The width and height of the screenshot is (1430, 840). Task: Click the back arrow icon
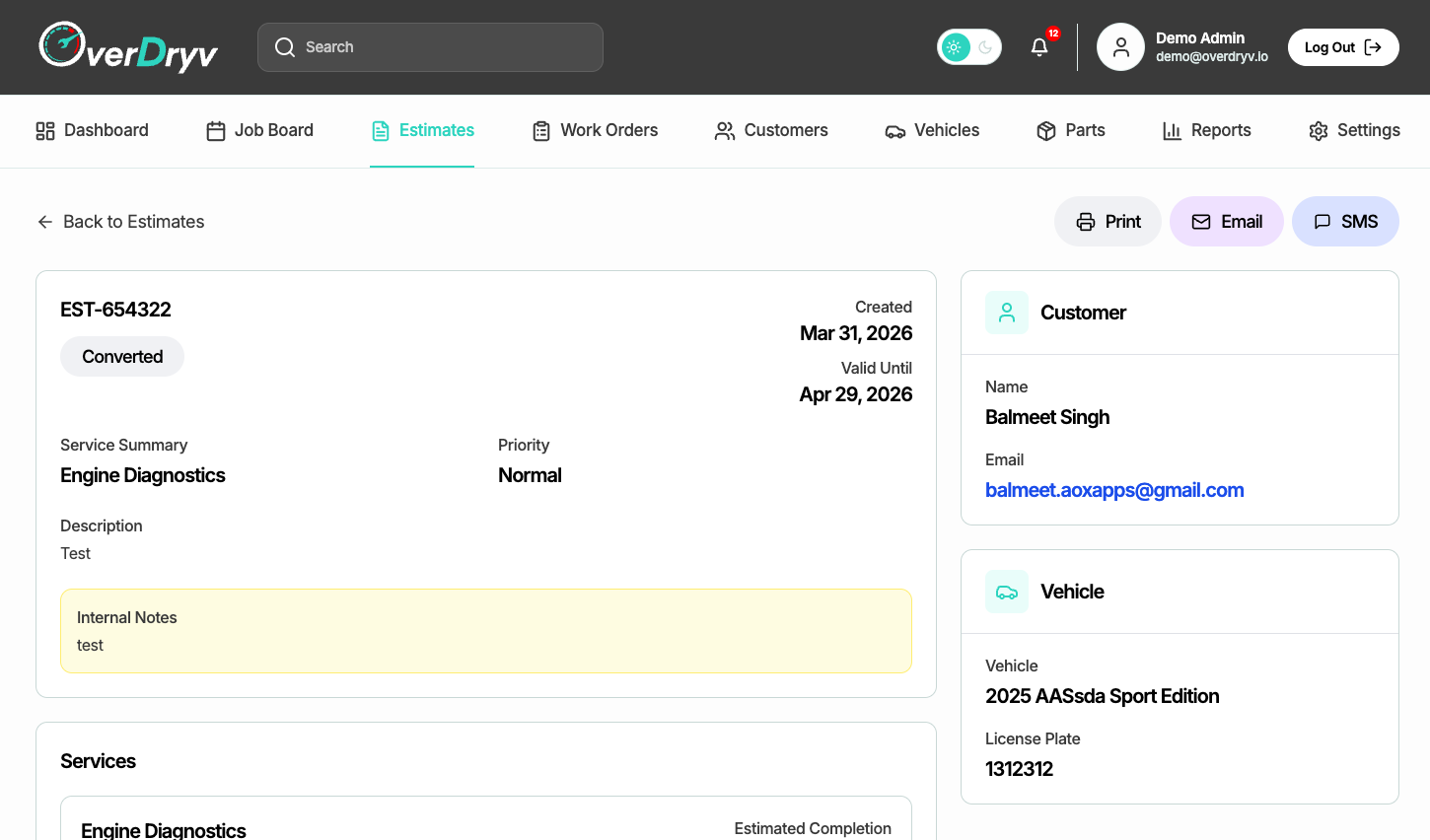pyautogui.click(x=45, y=222)
